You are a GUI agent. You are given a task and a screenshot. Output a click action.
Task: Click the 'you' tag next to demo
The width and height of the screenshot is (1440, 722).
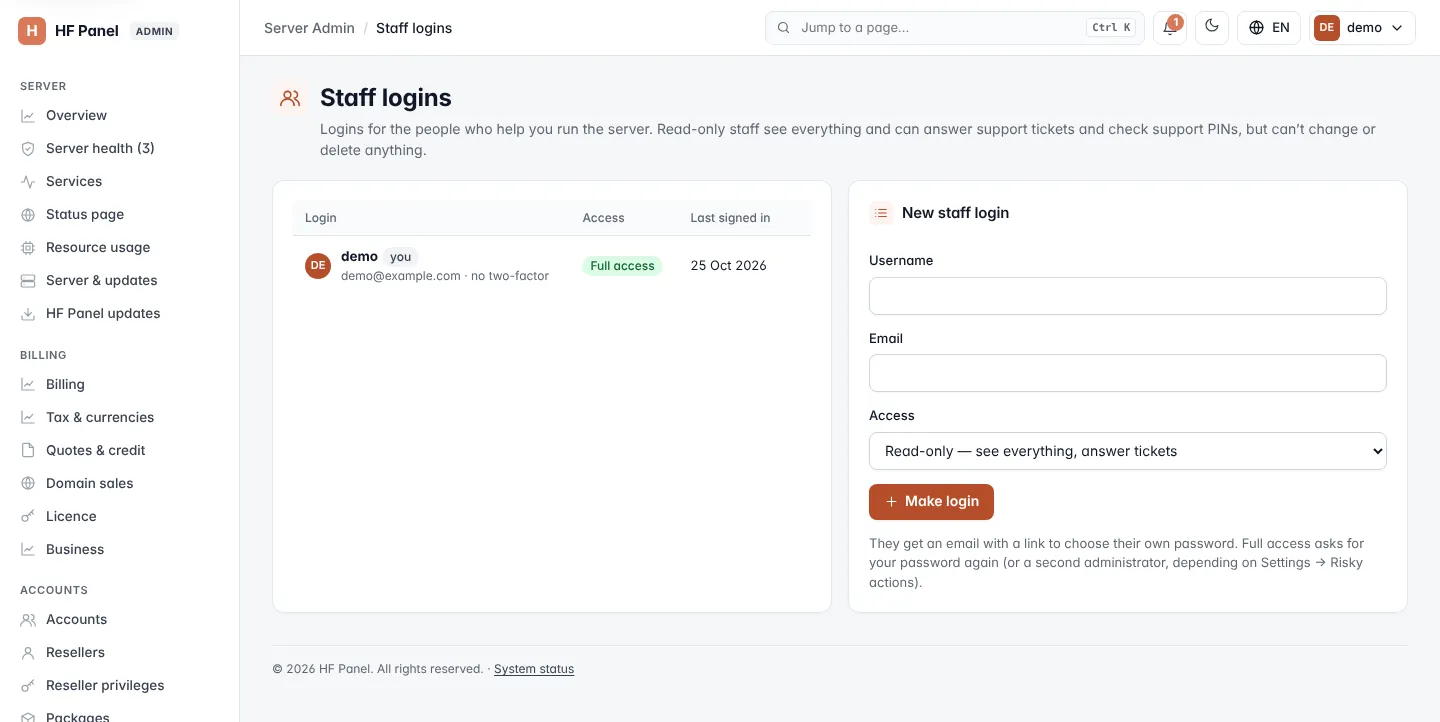[400, 257]
